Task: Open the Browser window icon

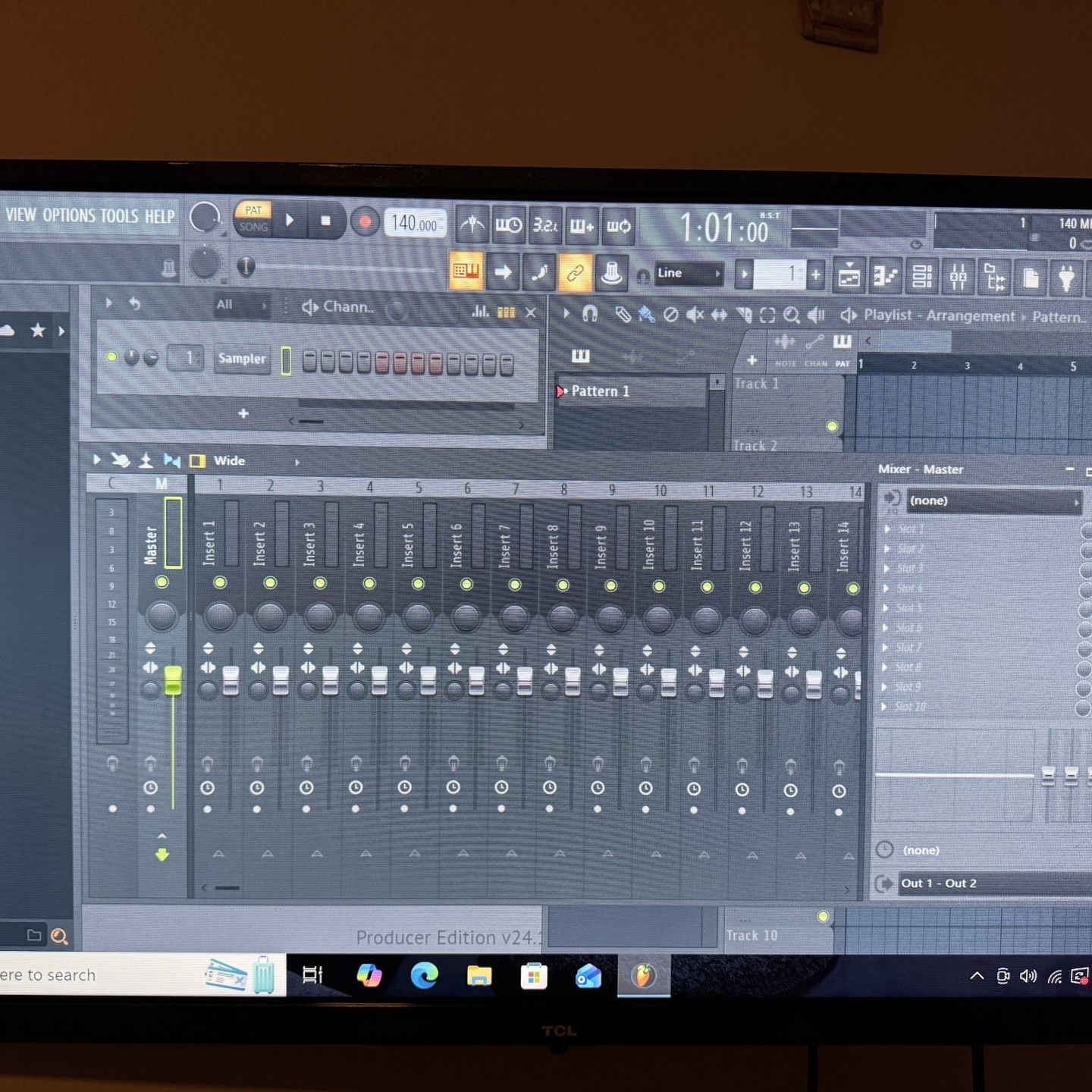Action: coord(995,278)
